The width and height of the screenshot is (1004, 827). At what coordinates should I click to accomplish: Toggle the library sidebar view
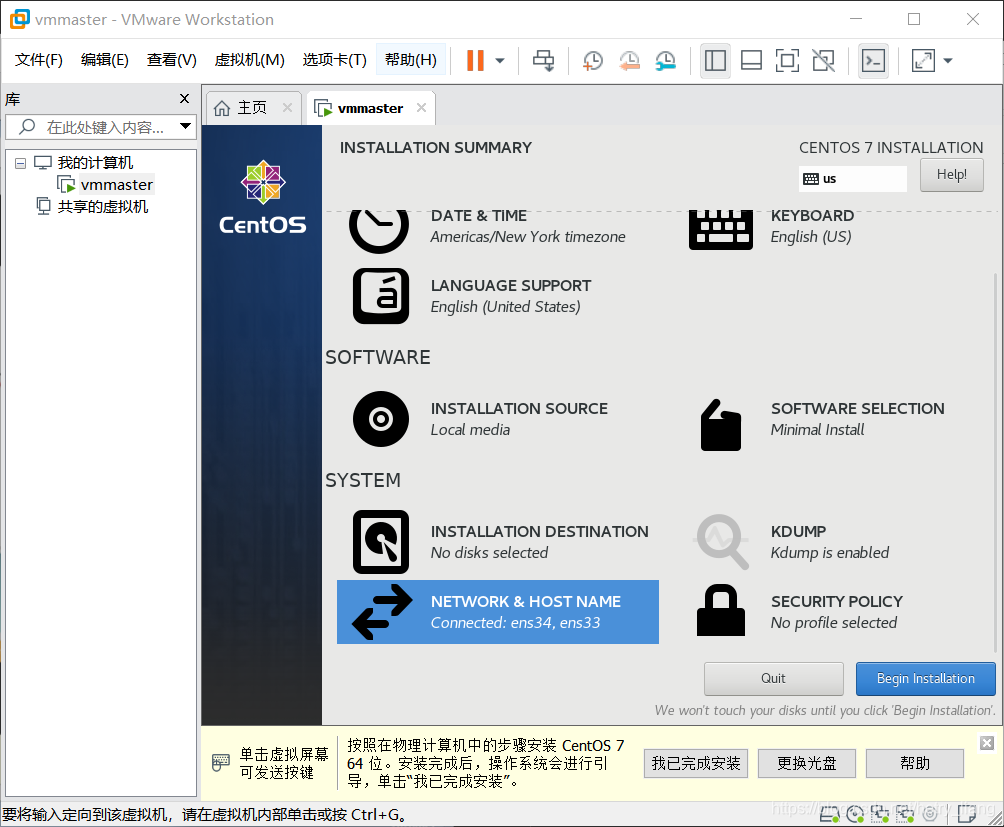[715, 61]
